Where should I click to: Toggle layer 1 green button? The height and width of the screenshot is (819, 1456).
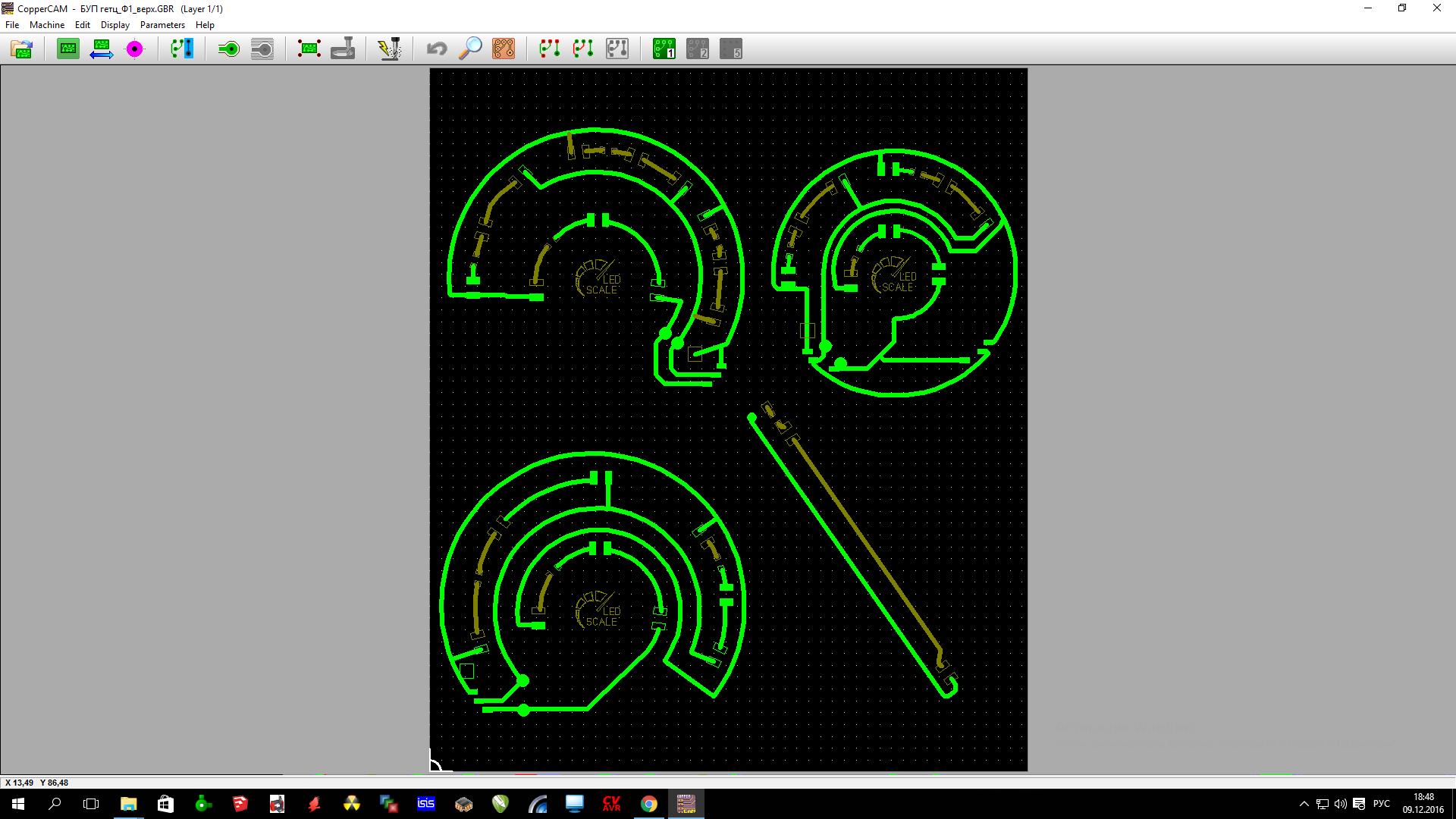tap(664, 49)
